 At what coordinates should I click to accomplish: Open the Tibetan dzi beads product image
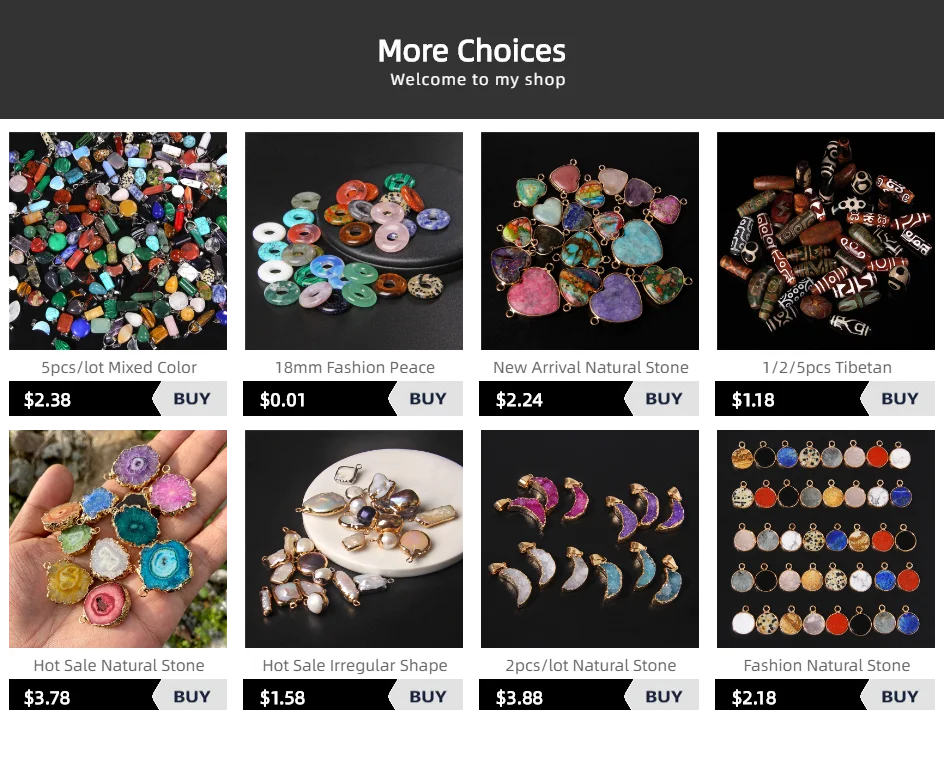point(826,241)
